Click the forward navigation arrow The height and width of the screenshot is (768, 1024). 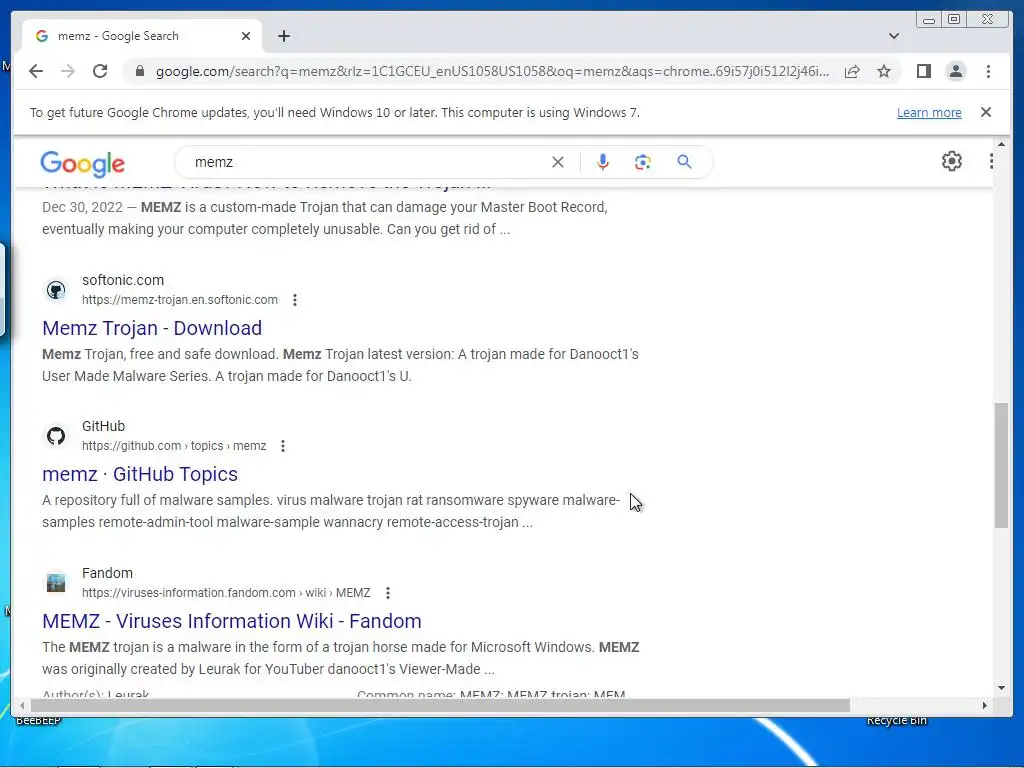(x=68, y=71)
